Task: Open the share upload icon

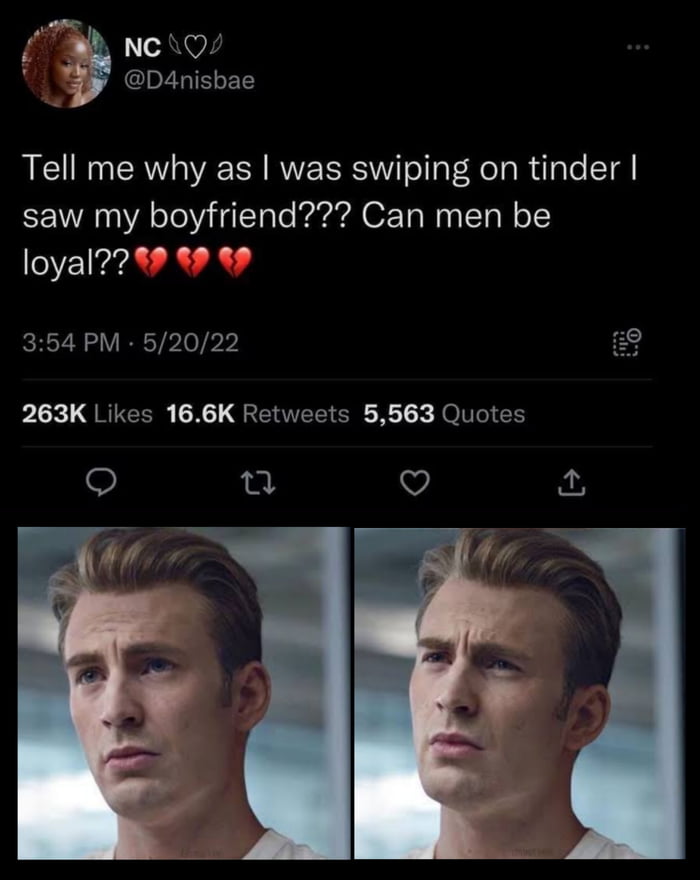Action: [x=571, y=484]
